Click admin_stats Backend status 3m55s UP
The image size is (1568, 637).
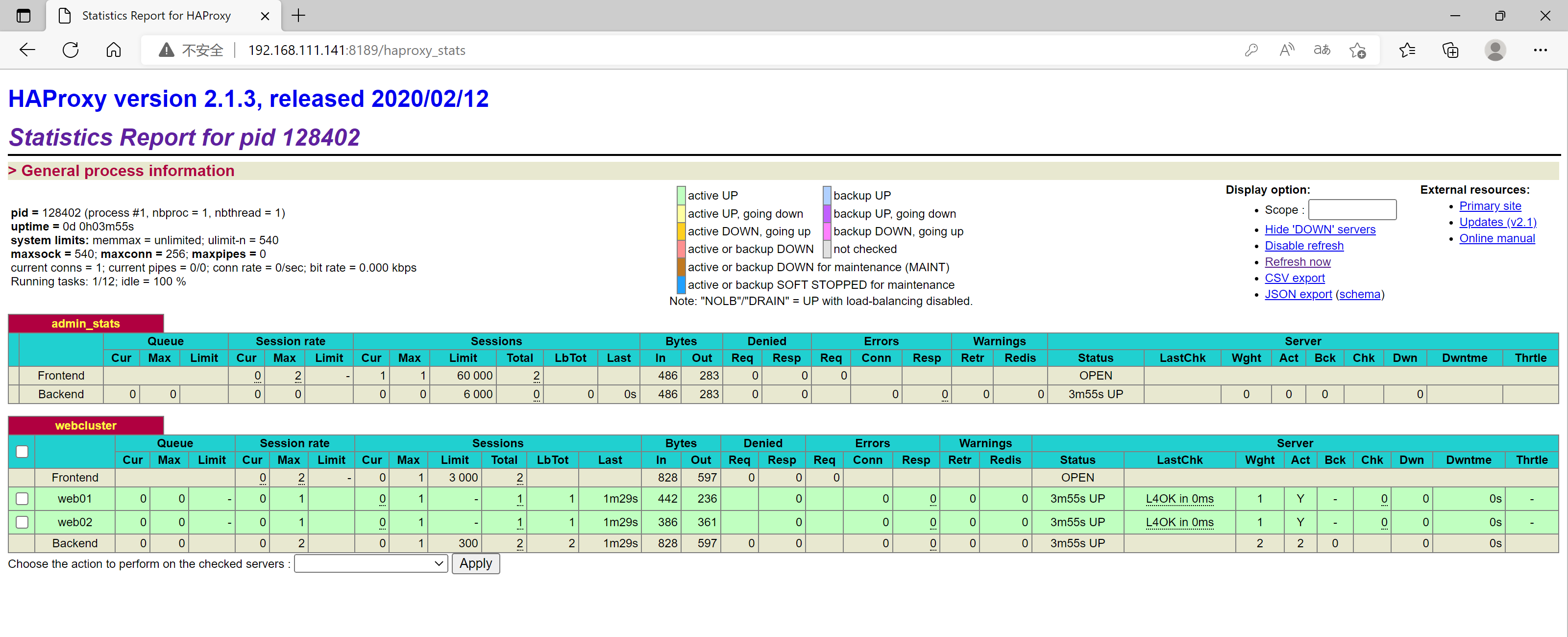coord(1095,395)
